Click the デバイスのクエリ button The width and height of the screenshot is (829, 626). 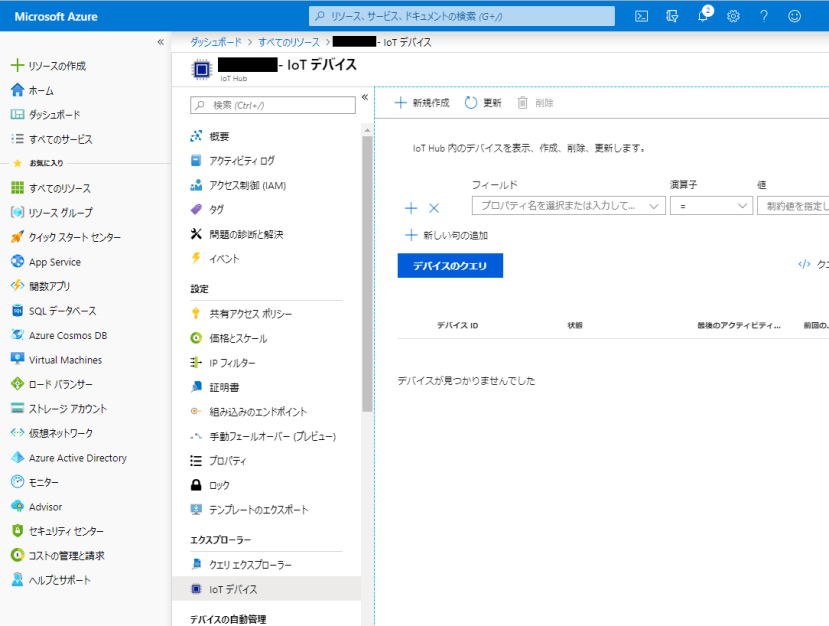pos(450,265)
